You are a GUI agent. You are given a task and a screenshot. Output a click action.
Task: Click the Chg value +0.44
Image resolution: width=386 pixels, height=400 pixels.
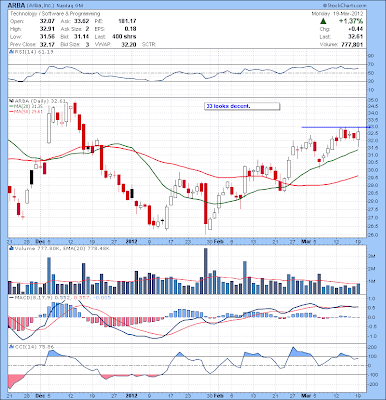coord(356,29)
